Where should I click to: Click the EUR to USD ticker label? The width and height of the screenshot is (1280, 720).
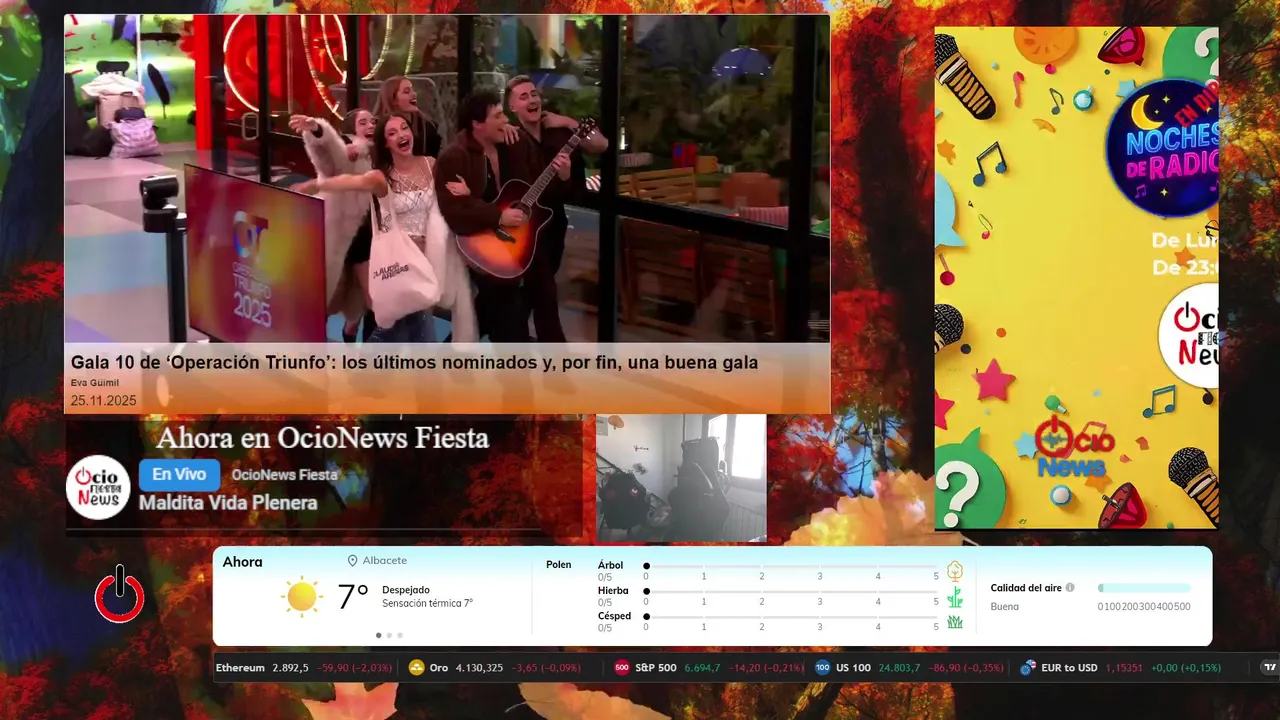pos(1069,668)
